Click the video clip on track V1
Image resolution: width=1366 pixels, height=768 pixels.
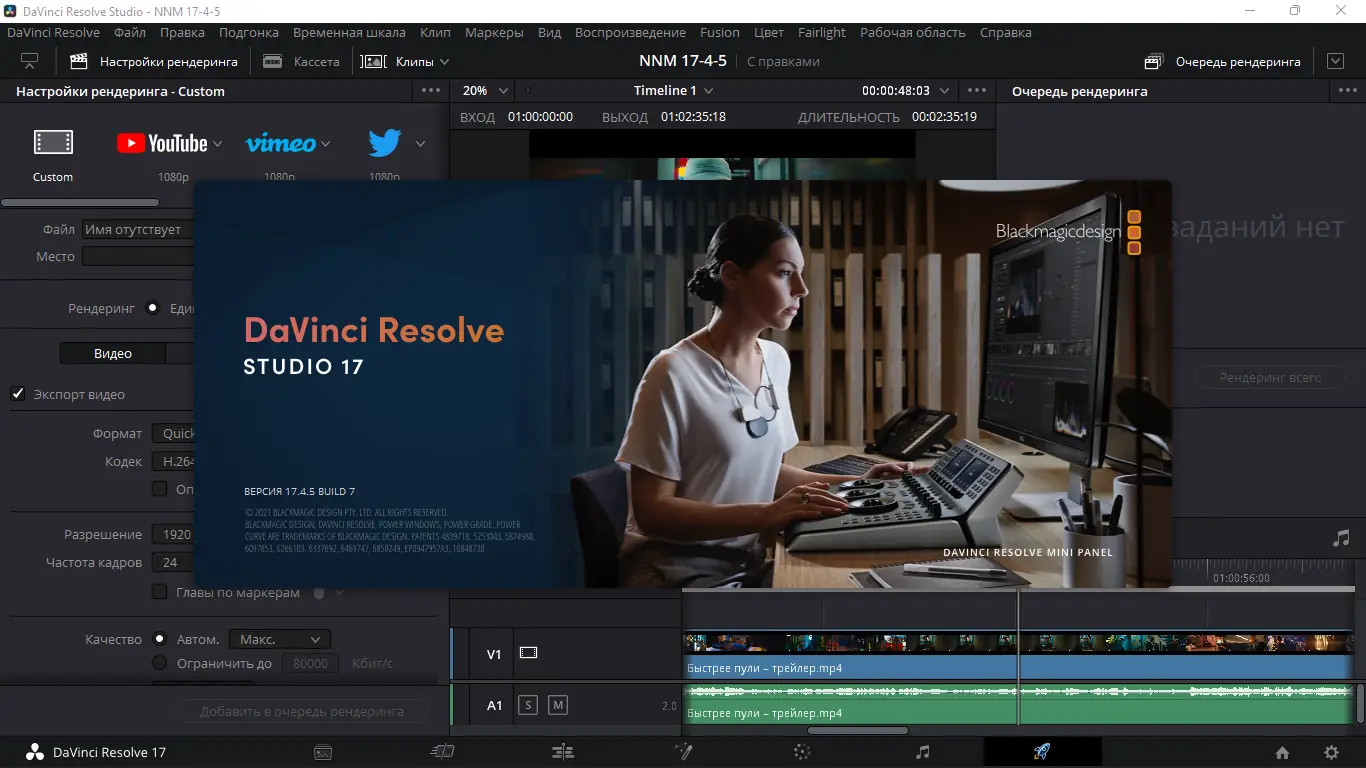pos(850,656)
